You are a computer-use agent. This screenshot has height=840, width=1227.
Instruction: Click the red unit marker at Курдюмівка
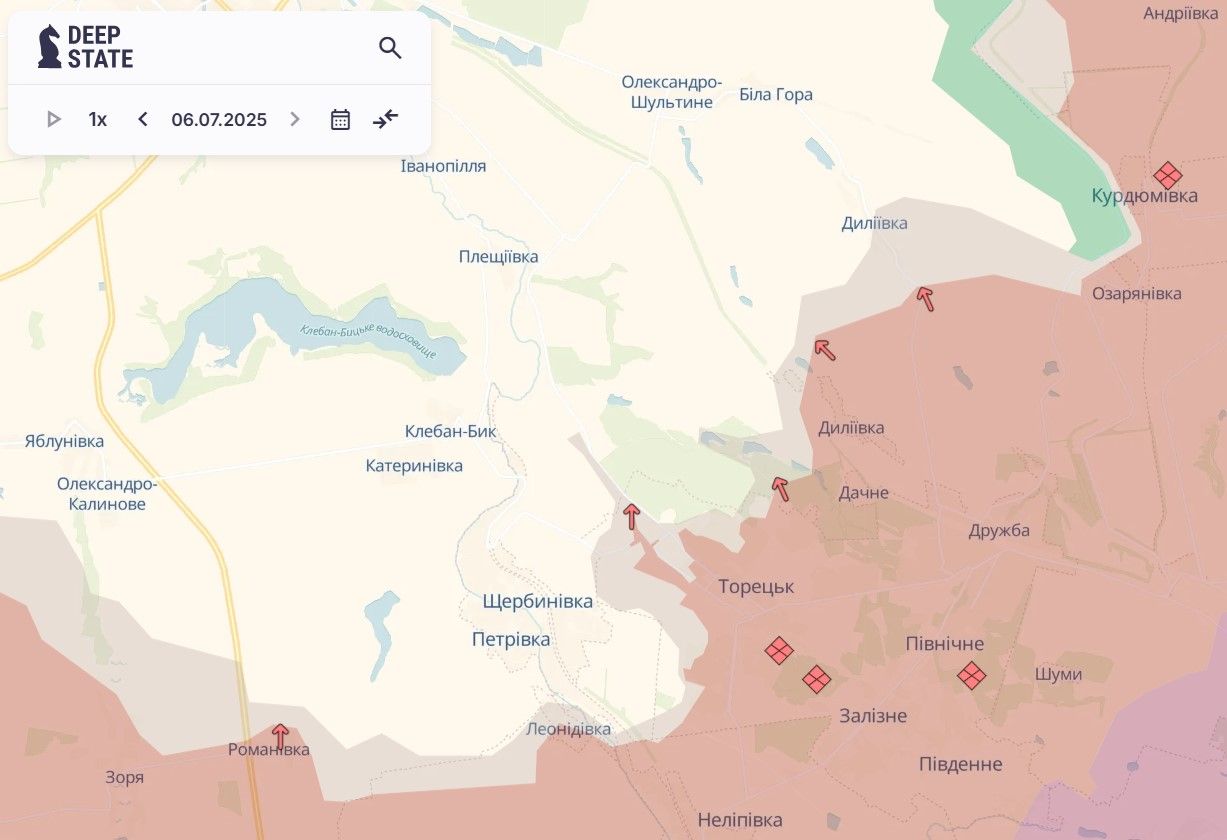1167,176
